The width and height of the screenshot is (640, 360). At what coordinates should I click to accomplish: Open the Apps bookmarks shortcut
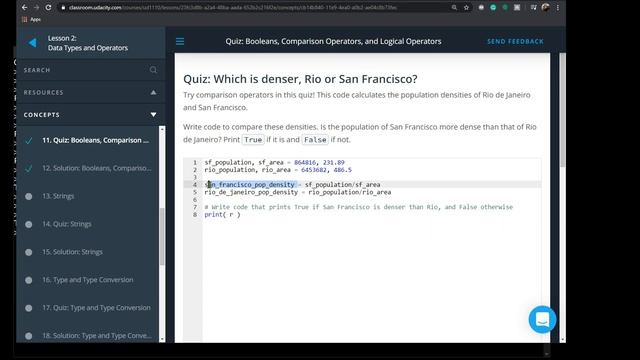[x=31, y=19]
